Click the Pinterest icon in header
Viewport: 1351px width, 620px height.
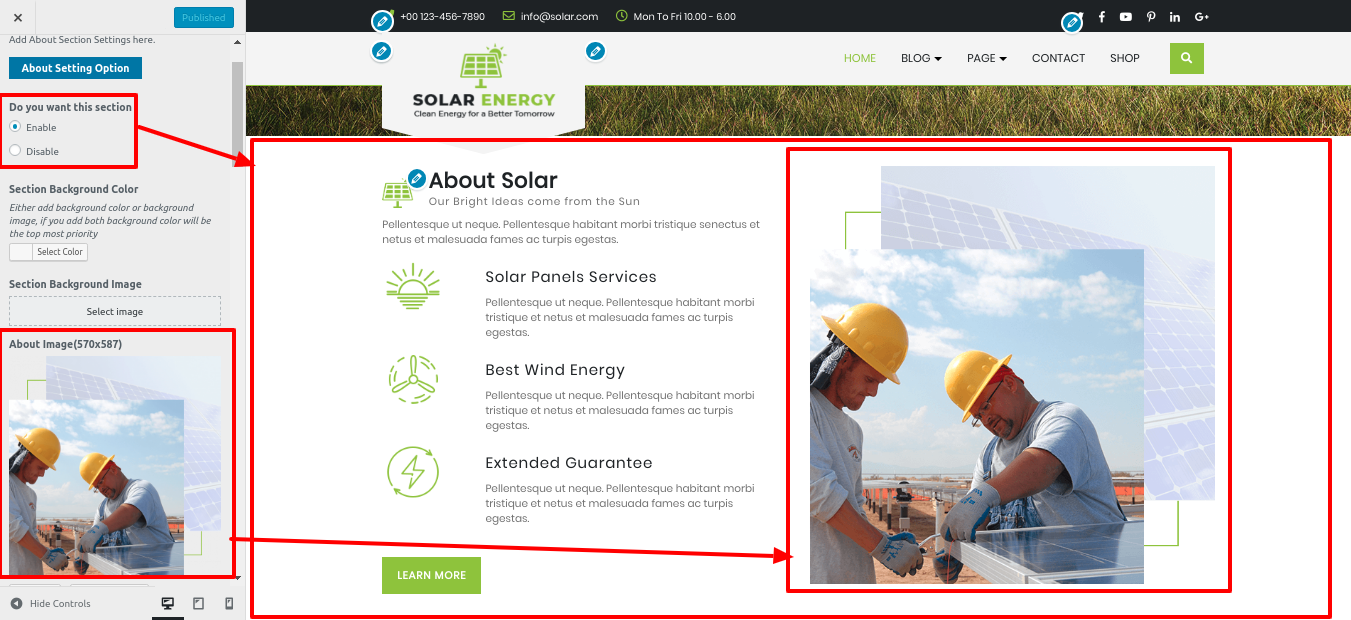coord(1151,16)
